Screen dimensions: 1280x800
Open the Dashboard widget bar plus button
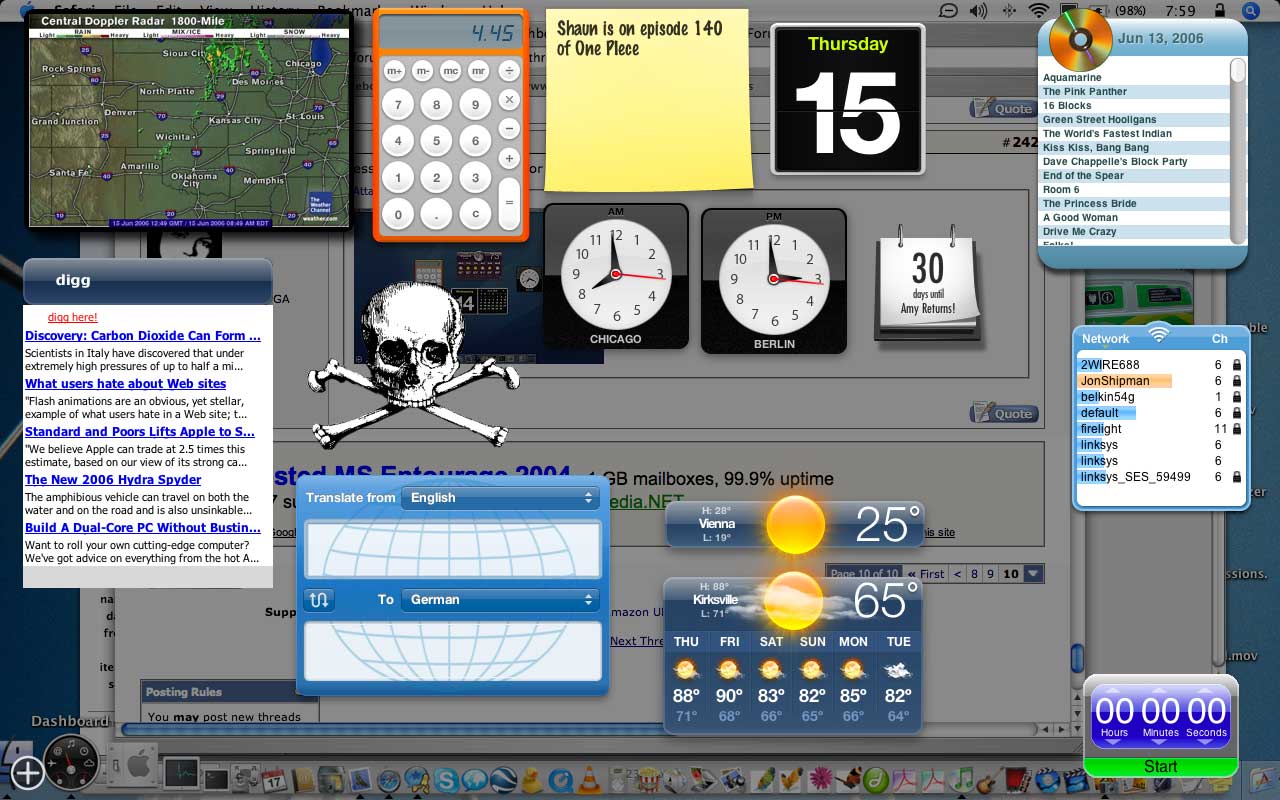(x=28, y=773)
